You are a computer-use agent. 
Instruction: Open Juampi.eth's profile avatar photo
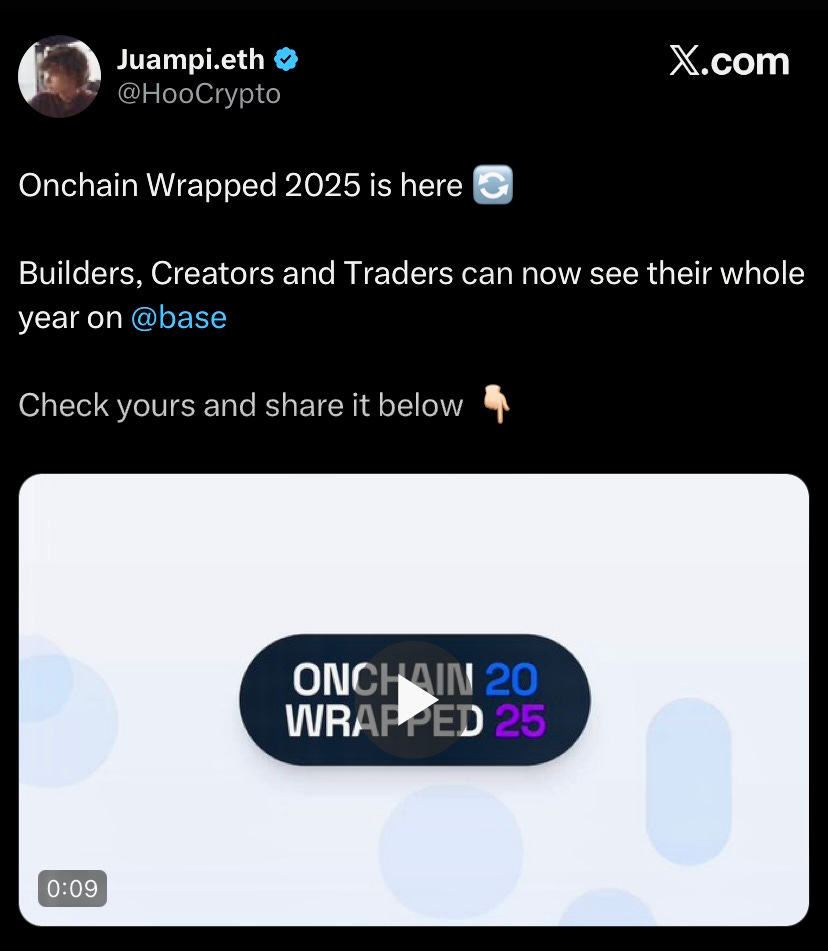[59, 76]
